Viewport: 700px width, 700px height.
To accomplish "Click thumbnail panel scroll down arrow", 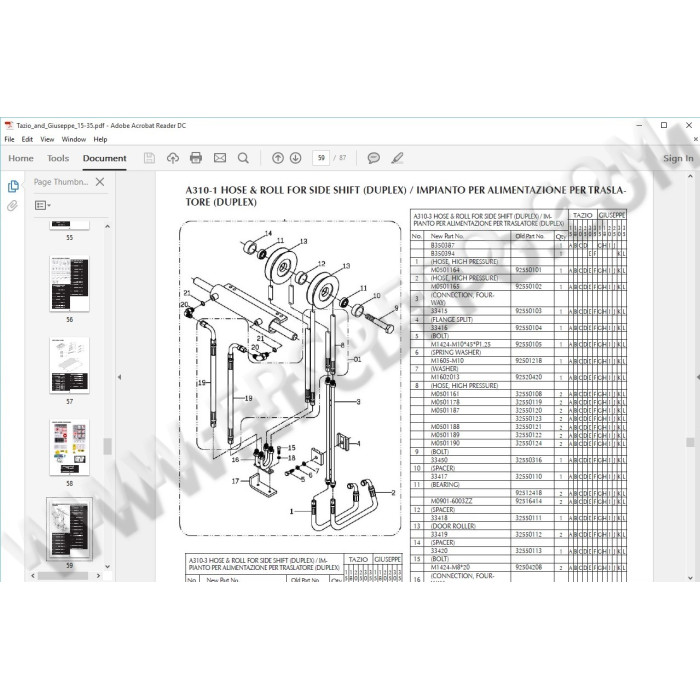I will click(107, 567).
